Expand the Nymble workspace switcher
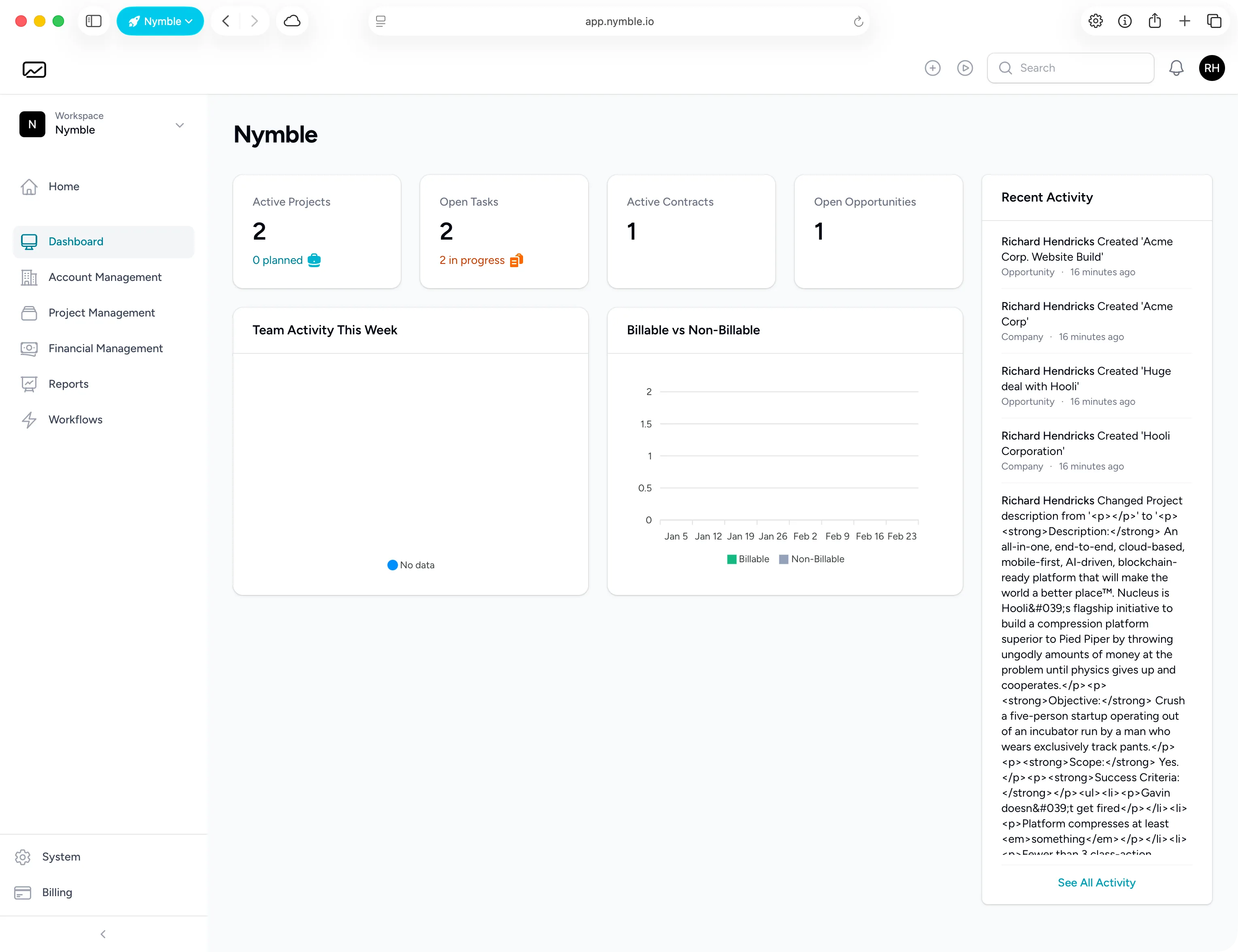 pyautogui.click(x=180, y=125)
